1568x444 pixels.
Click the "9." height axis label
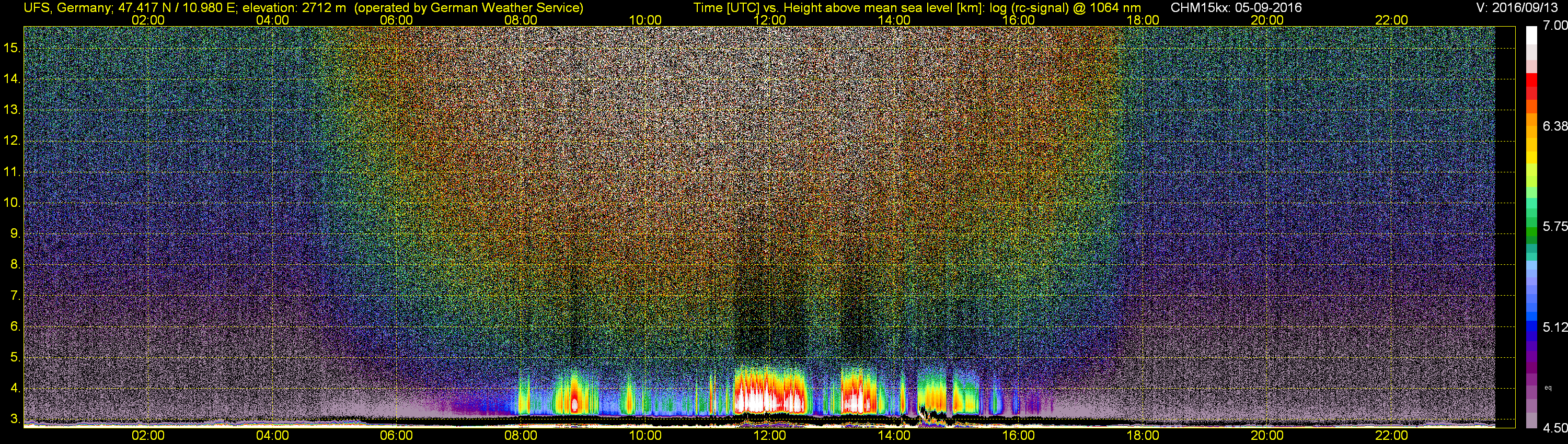point(15,233)
